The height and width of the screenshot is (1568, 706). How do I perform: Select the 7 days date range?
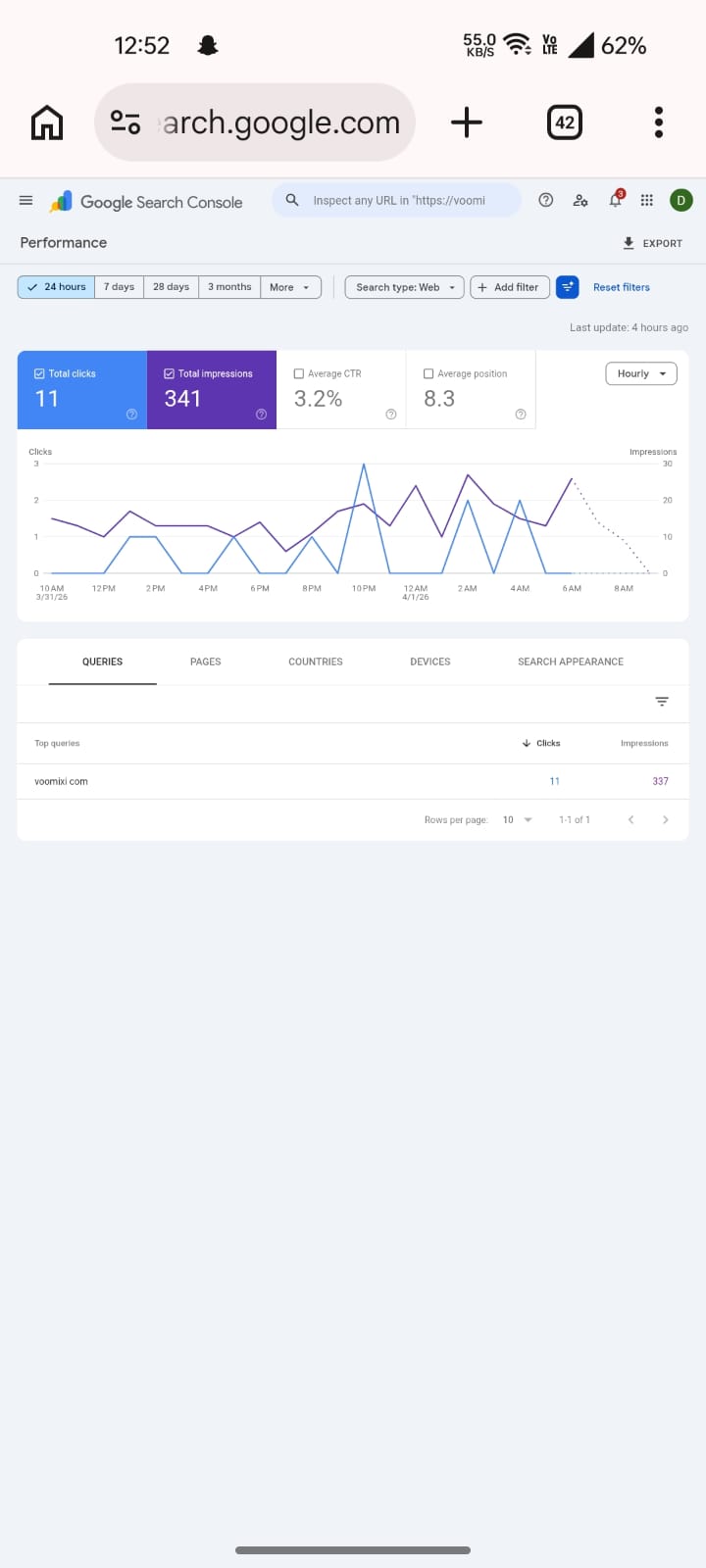pyautogui.click(x=119, y=287)
